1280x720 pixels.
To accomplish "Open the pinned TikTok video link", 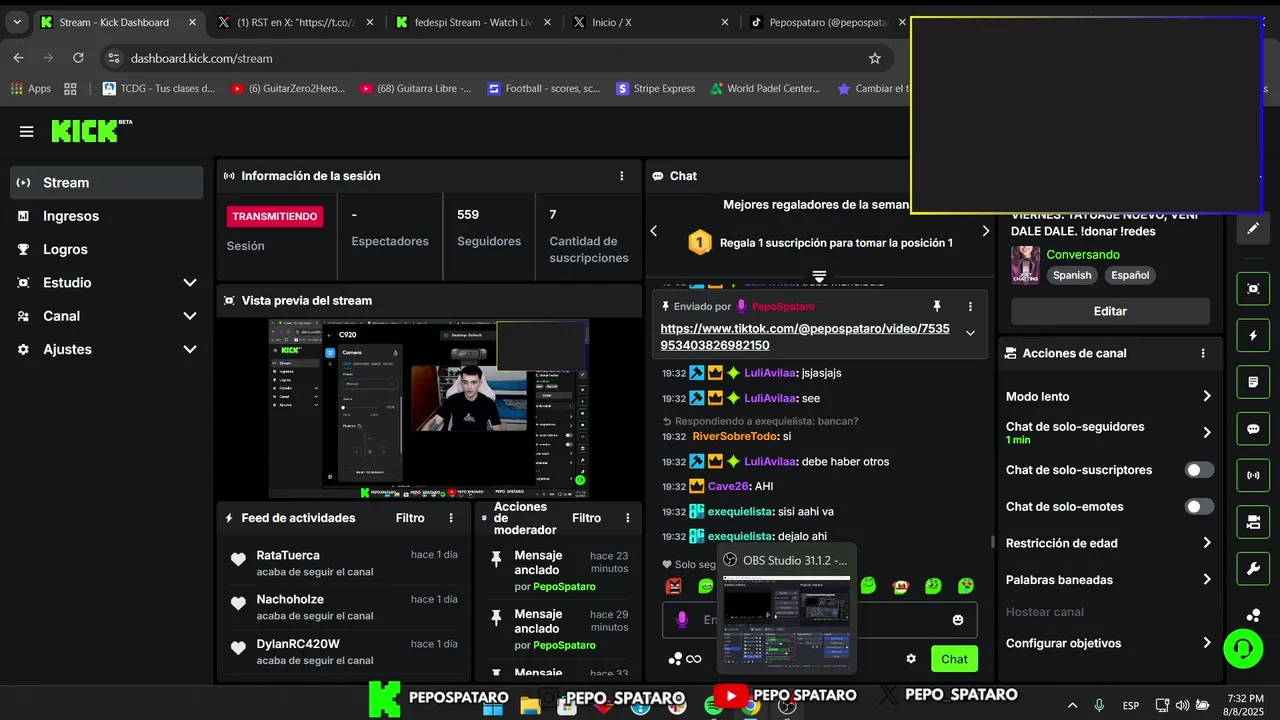I will [805, 336].
